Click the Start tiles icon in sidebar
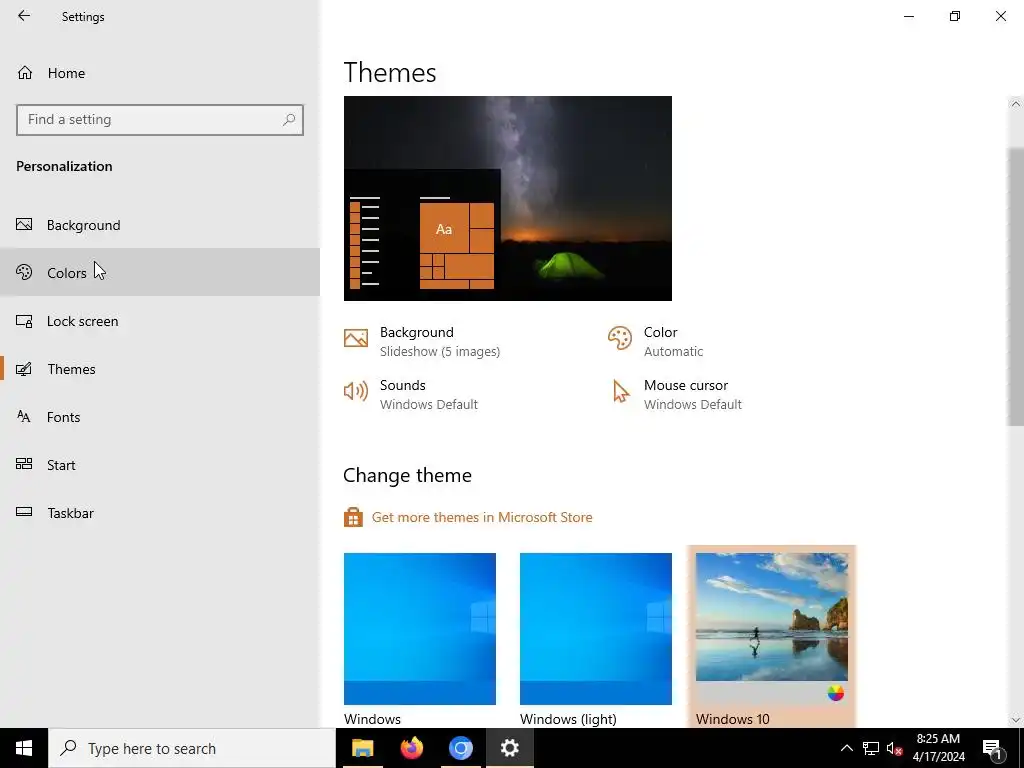Screen dimensions: 1024x768 (24, 464)
